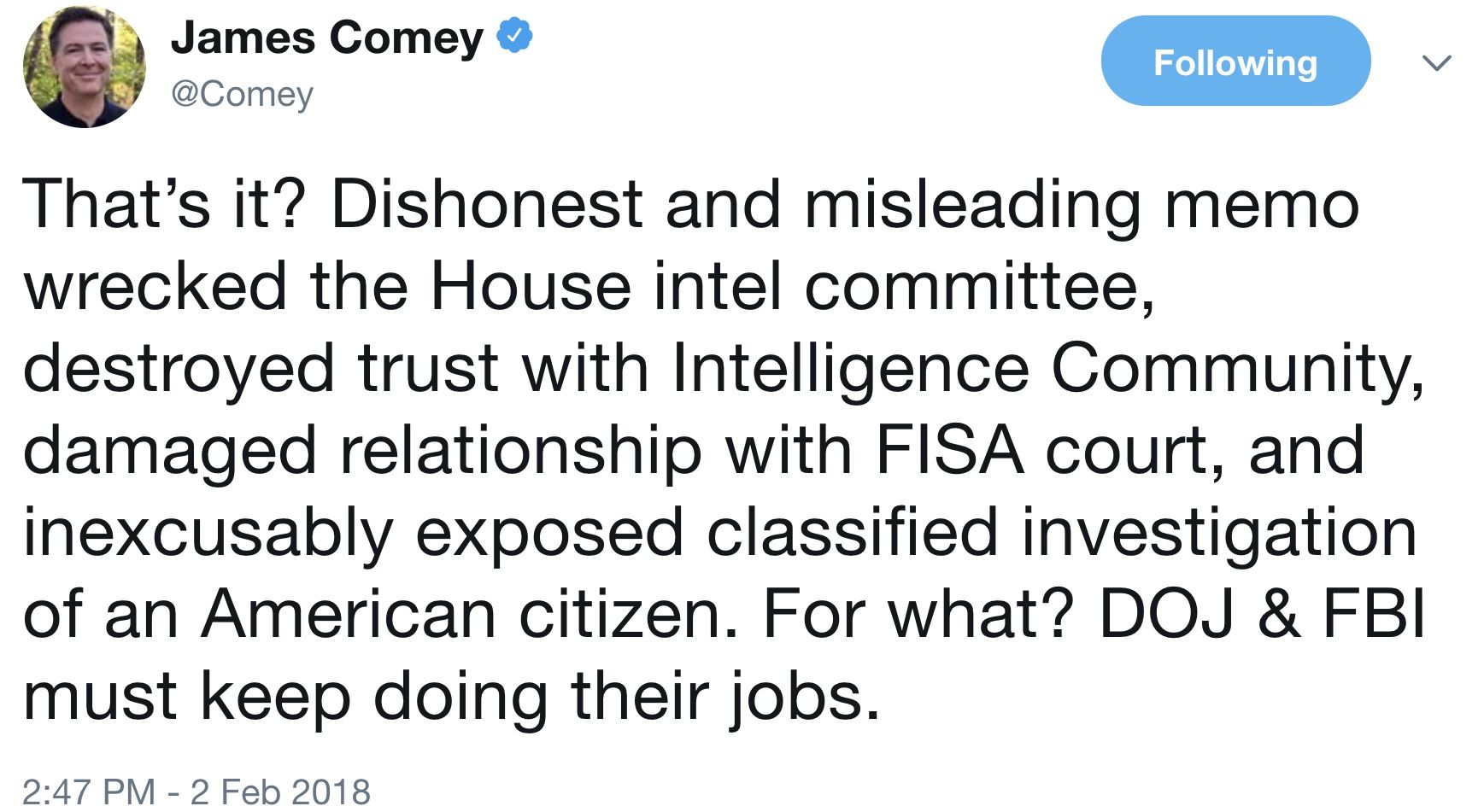The image size is (1484, 812).
Task: Click the phrase "classified investigation"
Action: pos(1062,535)
